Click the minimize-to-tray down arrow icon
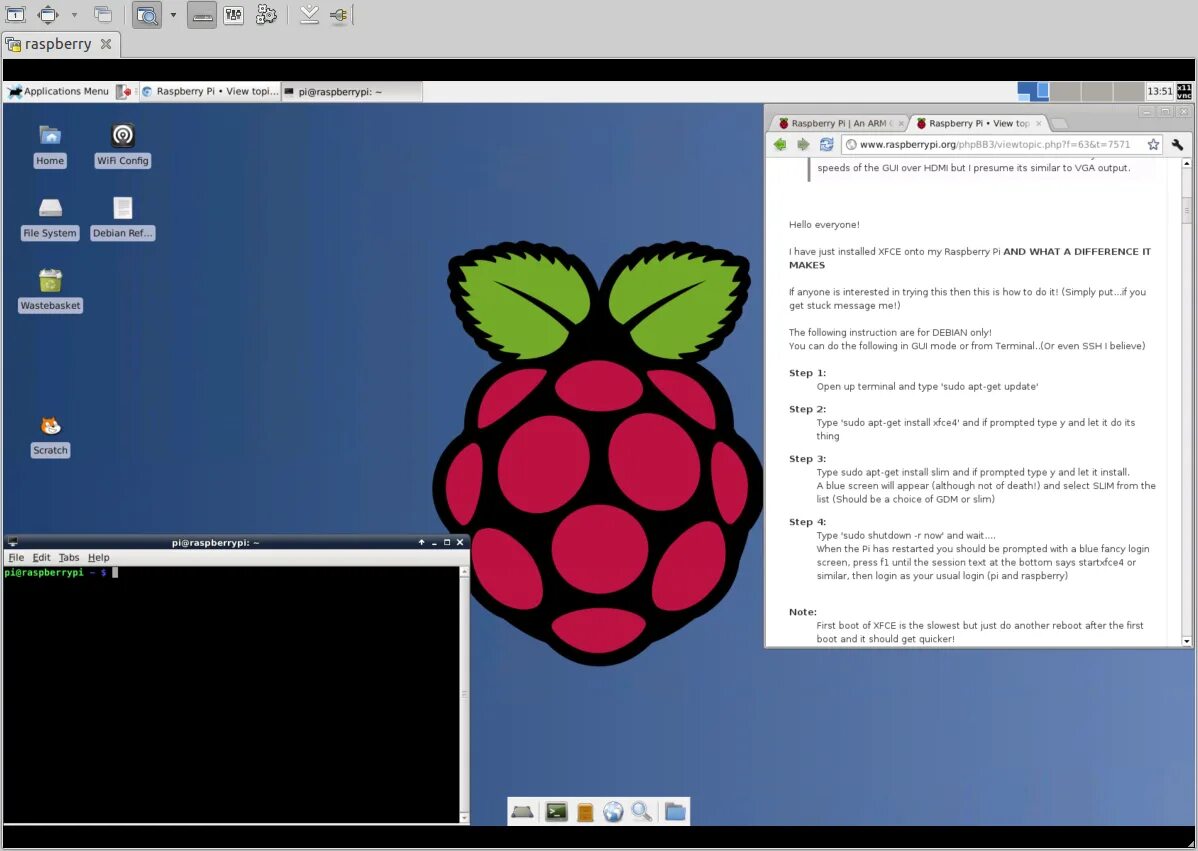Screen dimensions: 1198x851 click(x=309, y=15)
